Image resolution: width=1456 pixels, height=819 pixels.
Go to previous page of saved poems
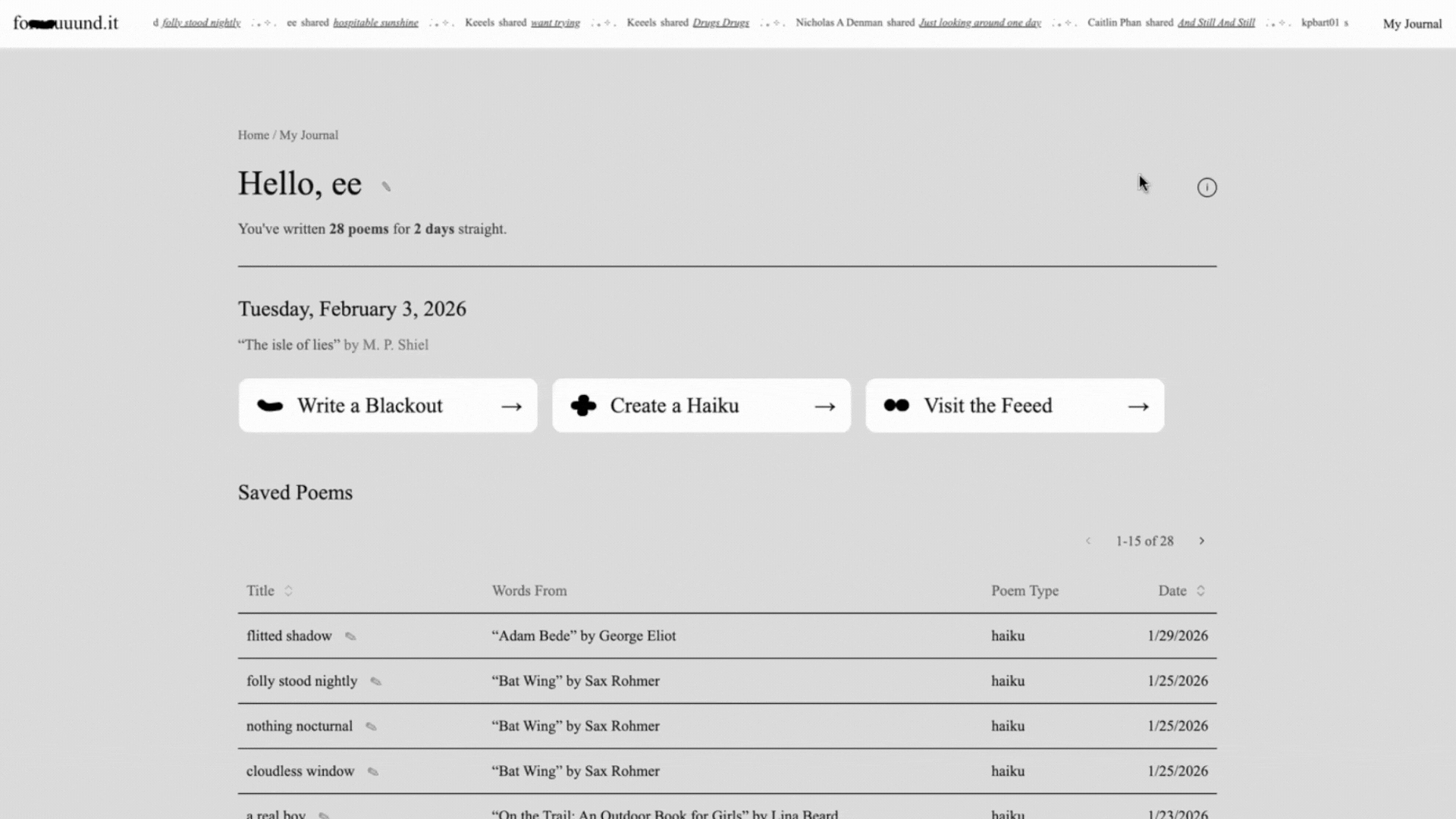1088,541
